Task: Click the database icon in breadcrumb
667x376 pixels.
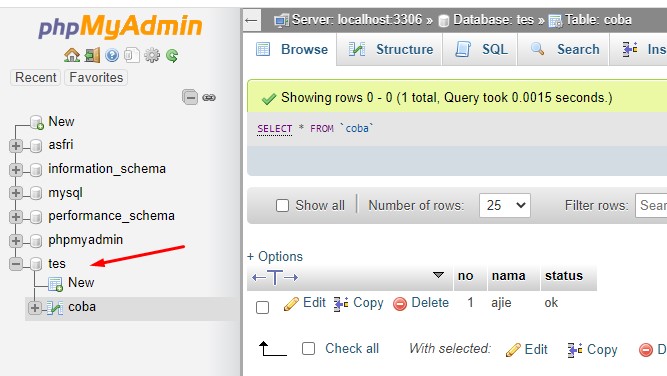Action: point(444,20)
